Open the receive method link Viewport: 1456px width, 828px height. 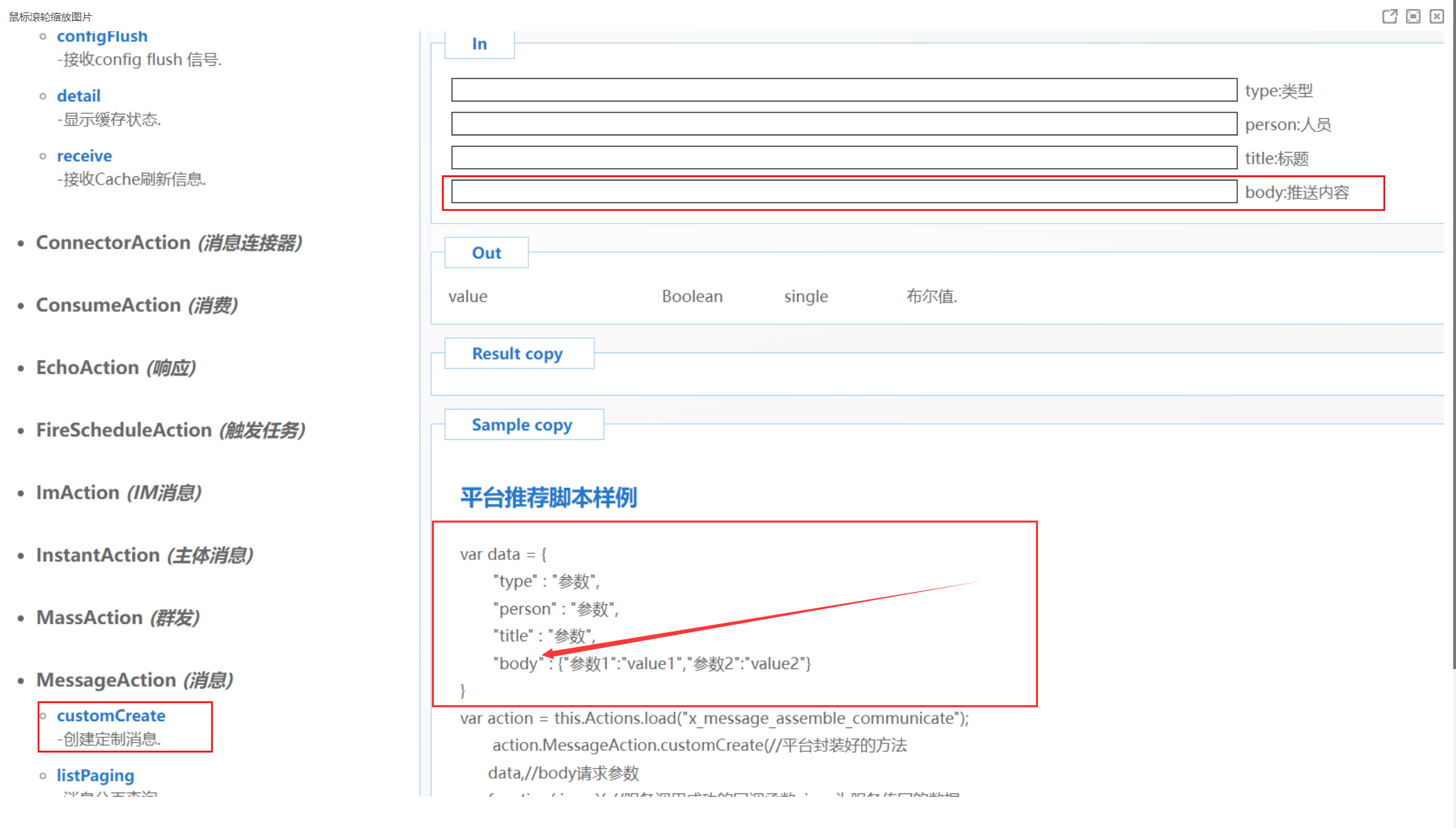pos(84,155)
